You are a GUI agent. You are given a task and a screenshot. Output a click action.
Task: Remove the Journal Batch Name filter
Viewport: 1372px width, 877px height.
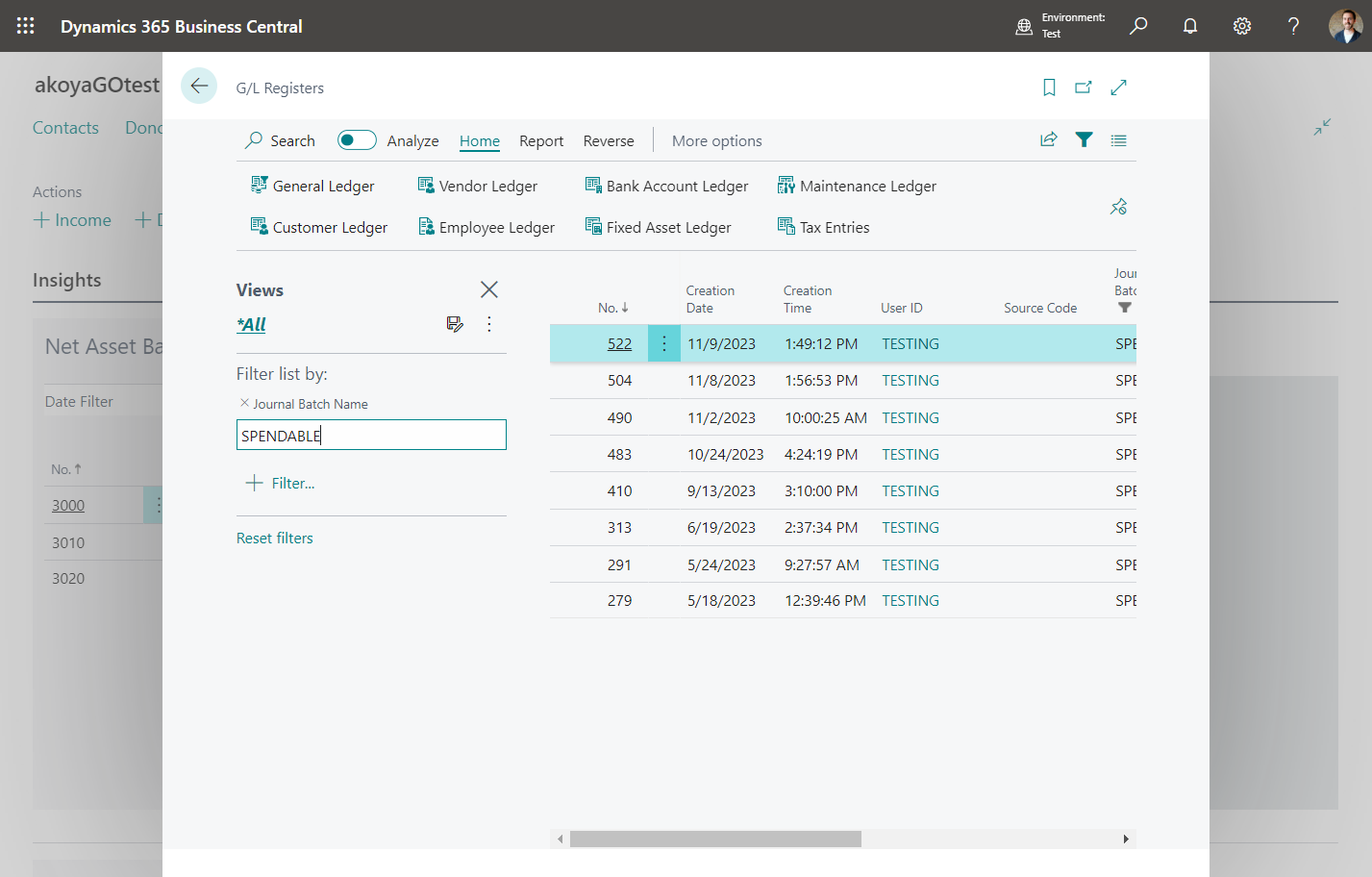click(x=244, y=403)
